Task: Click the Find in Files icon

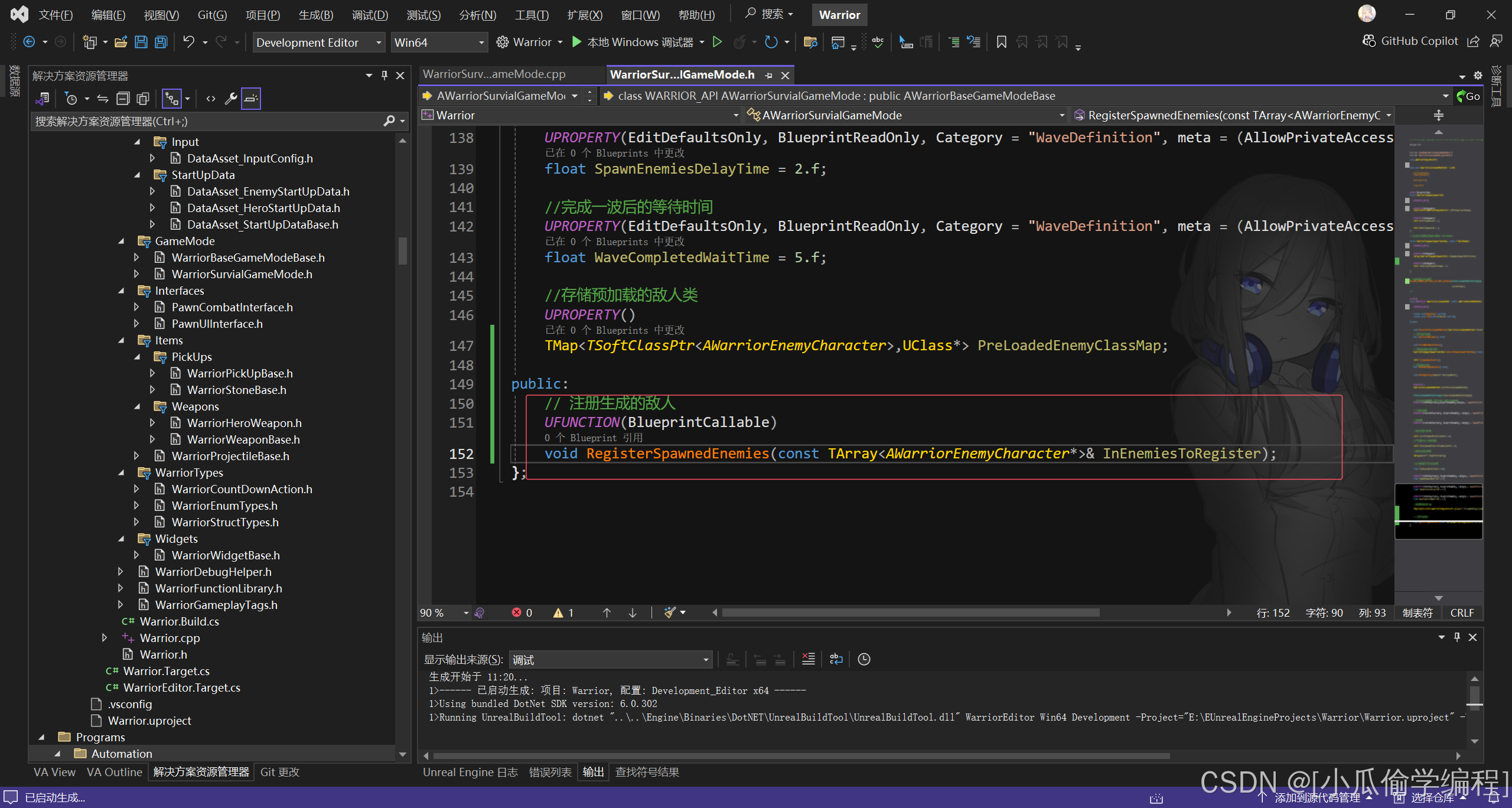Action: (810, 42)
